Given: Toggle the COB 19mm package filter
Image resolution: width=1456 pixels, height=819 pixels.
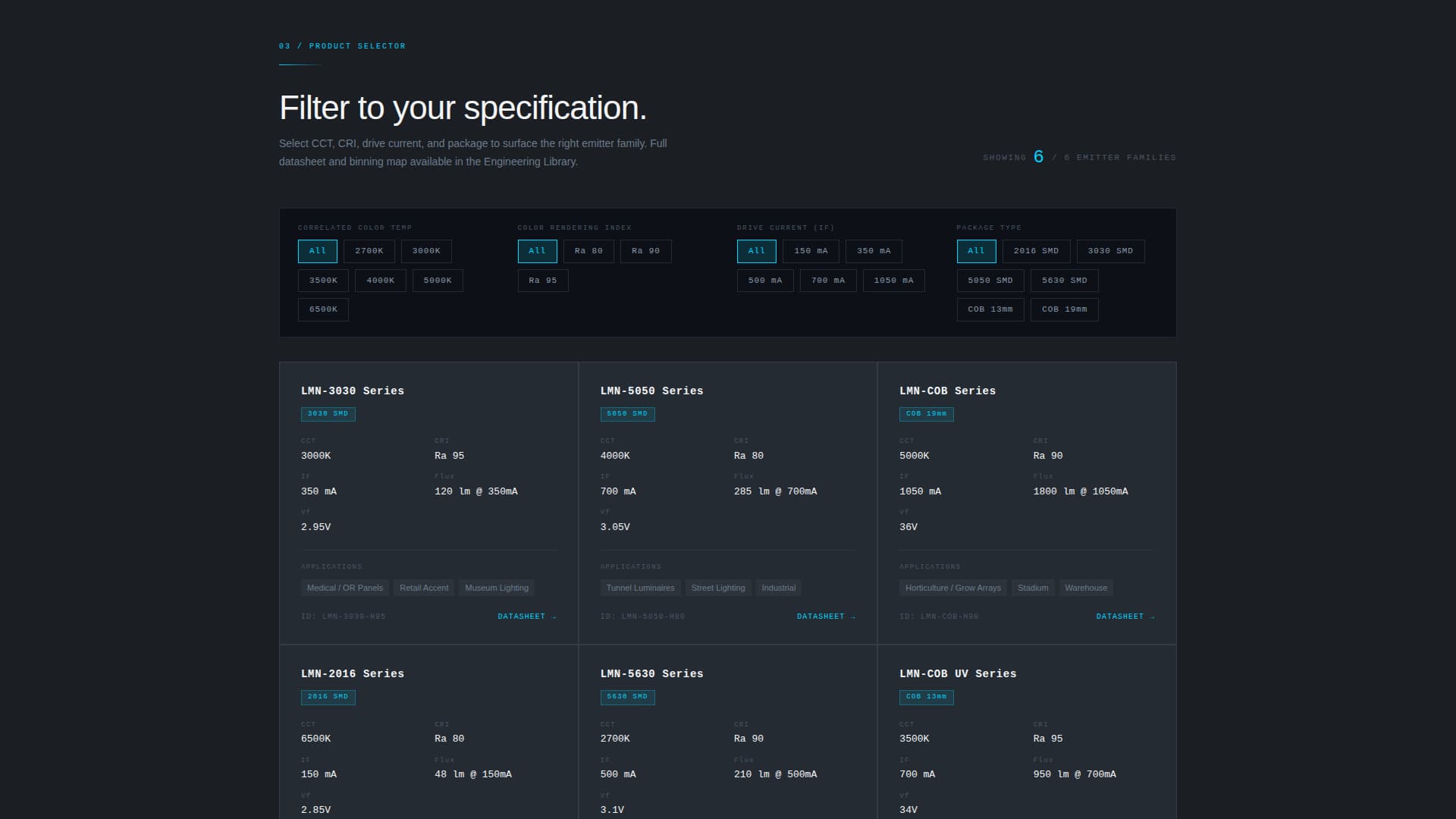Looking at the screenshot, I should coord(1064,309).
